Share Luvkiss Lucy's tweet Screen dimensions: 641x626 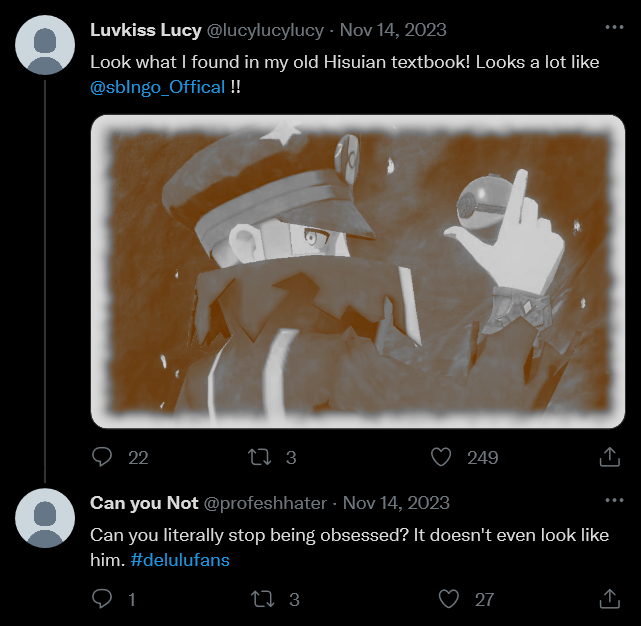coord(609,457)
